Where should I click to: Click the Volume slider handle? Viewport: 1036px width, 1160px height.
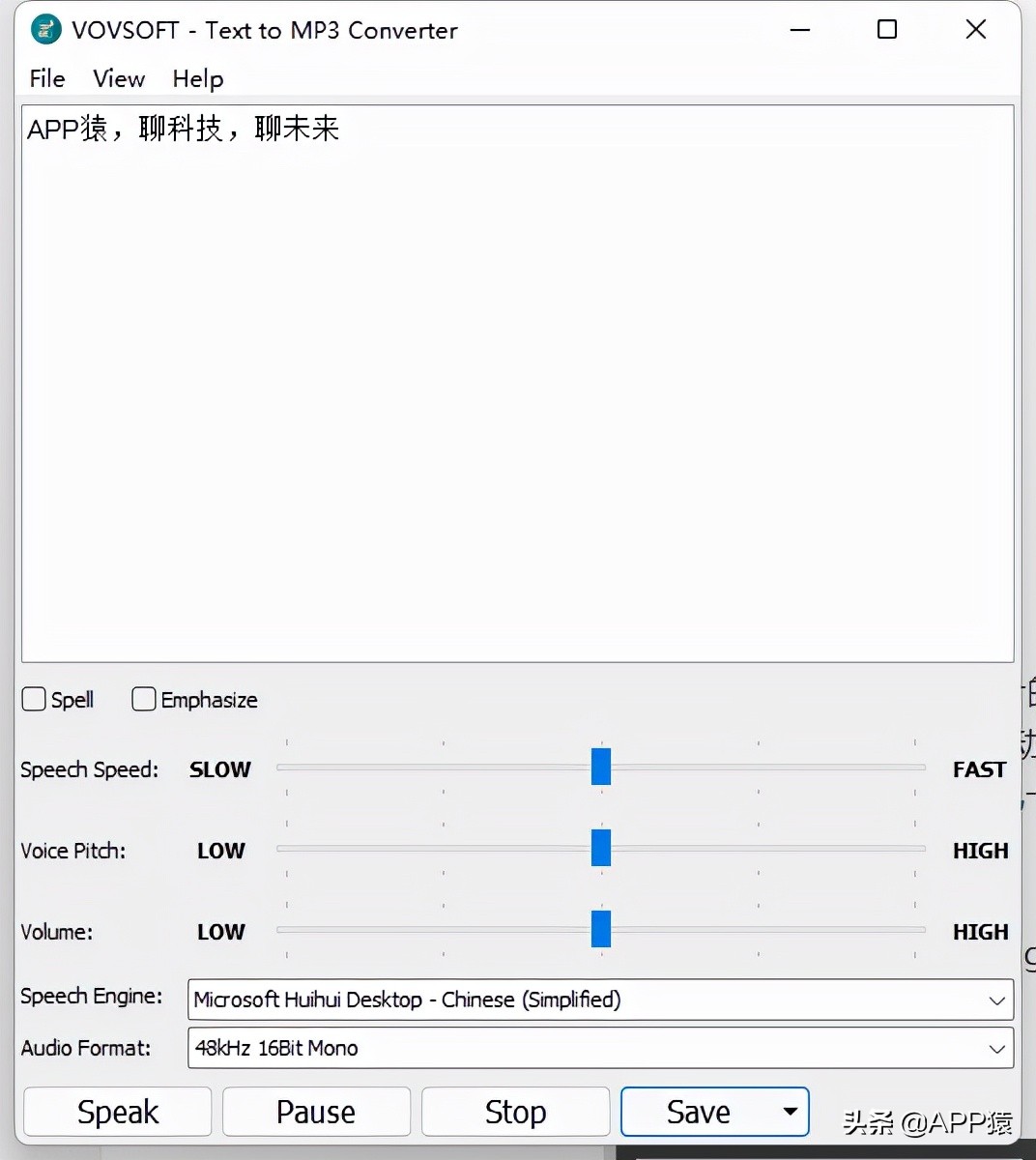tap(600, 929)
